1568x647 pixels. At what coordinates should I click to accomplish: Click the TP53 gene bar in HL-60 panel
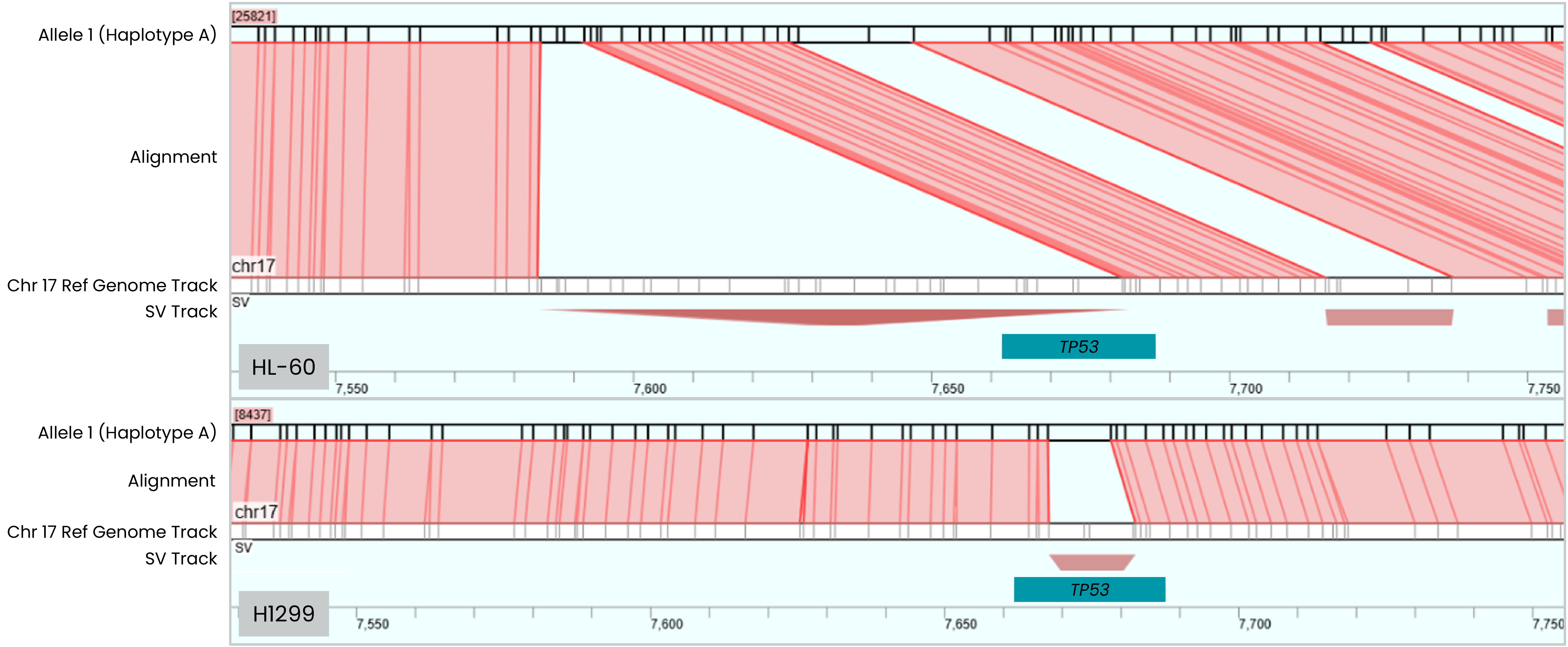click(x=1078, y=347)
